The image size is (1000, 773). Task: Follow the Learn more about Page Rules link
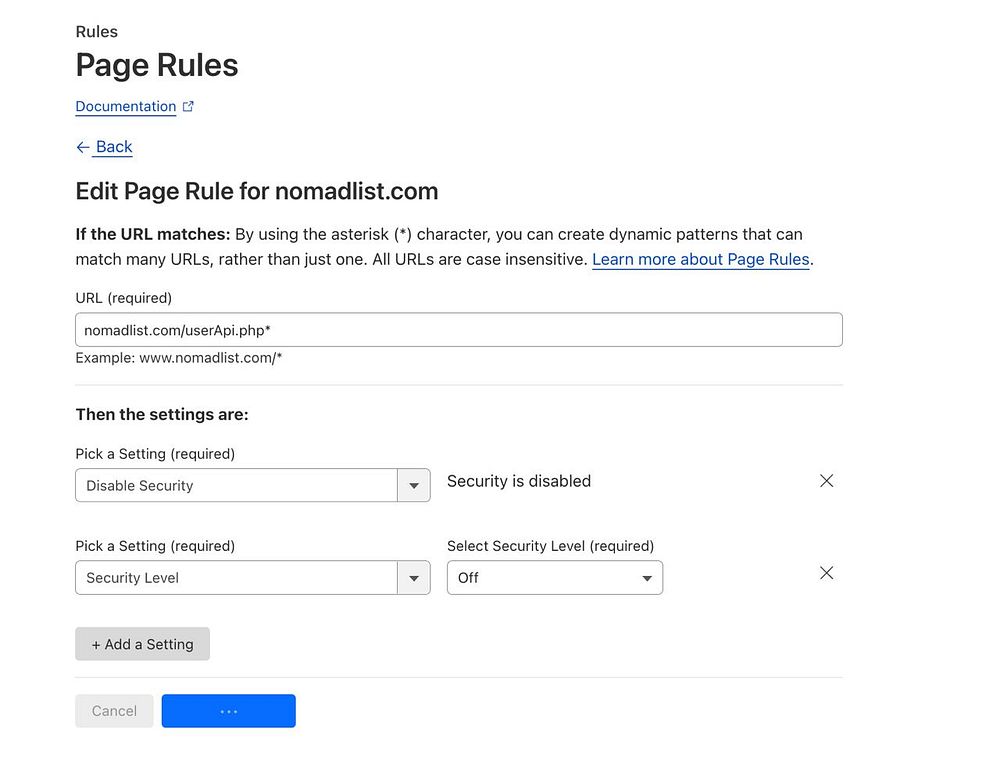[x=701, y=260]
